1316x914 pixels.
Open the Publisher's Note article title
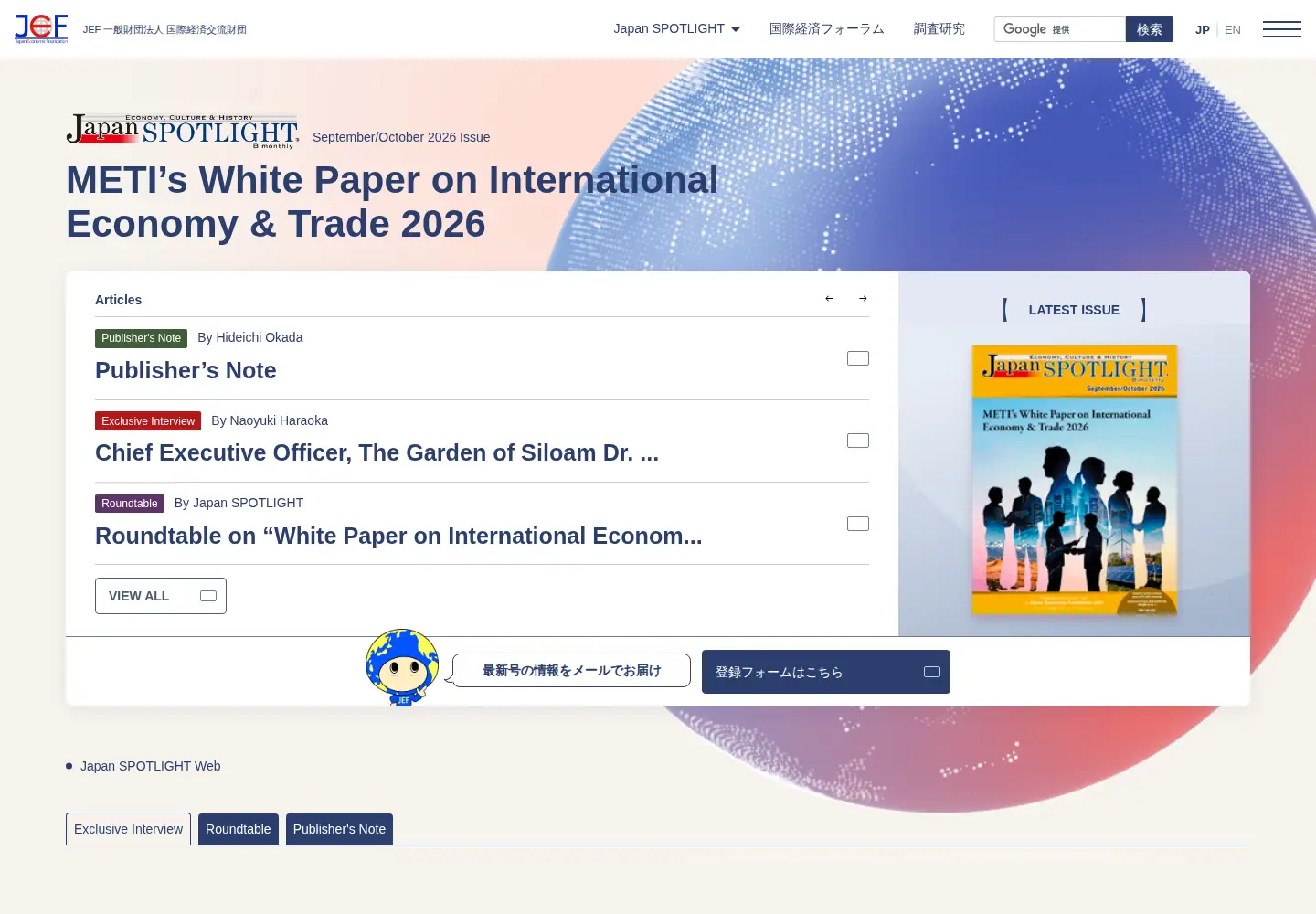click(x=186, y=370)
